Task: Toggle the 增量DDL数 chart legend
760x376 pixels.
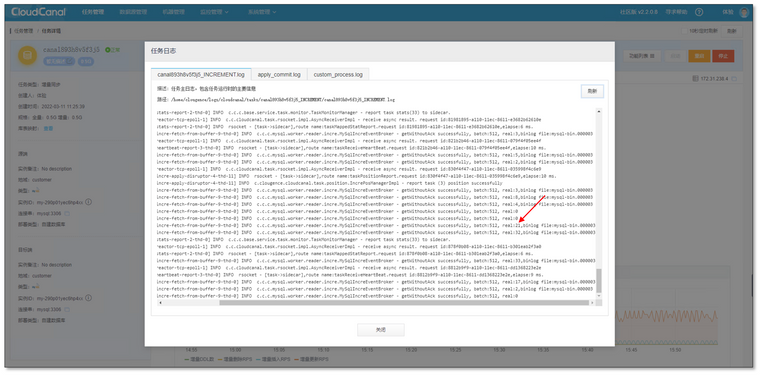Action: pyautogui.click(x=200, y=359)
